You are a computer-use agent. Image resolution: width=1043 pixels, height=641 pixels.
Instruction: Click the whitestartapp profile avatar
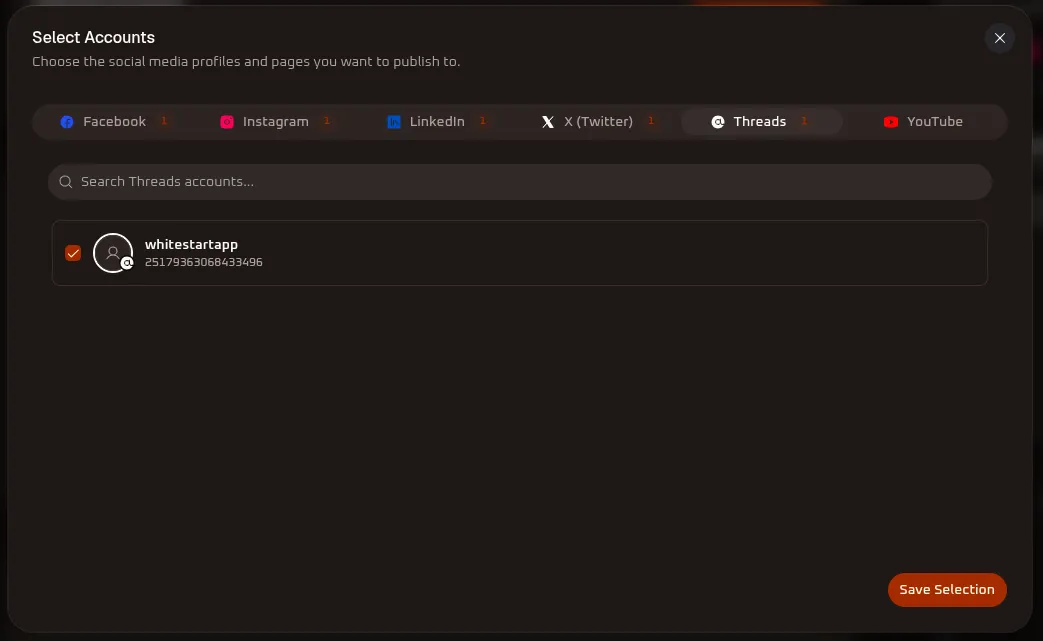(x=113, y=253)
